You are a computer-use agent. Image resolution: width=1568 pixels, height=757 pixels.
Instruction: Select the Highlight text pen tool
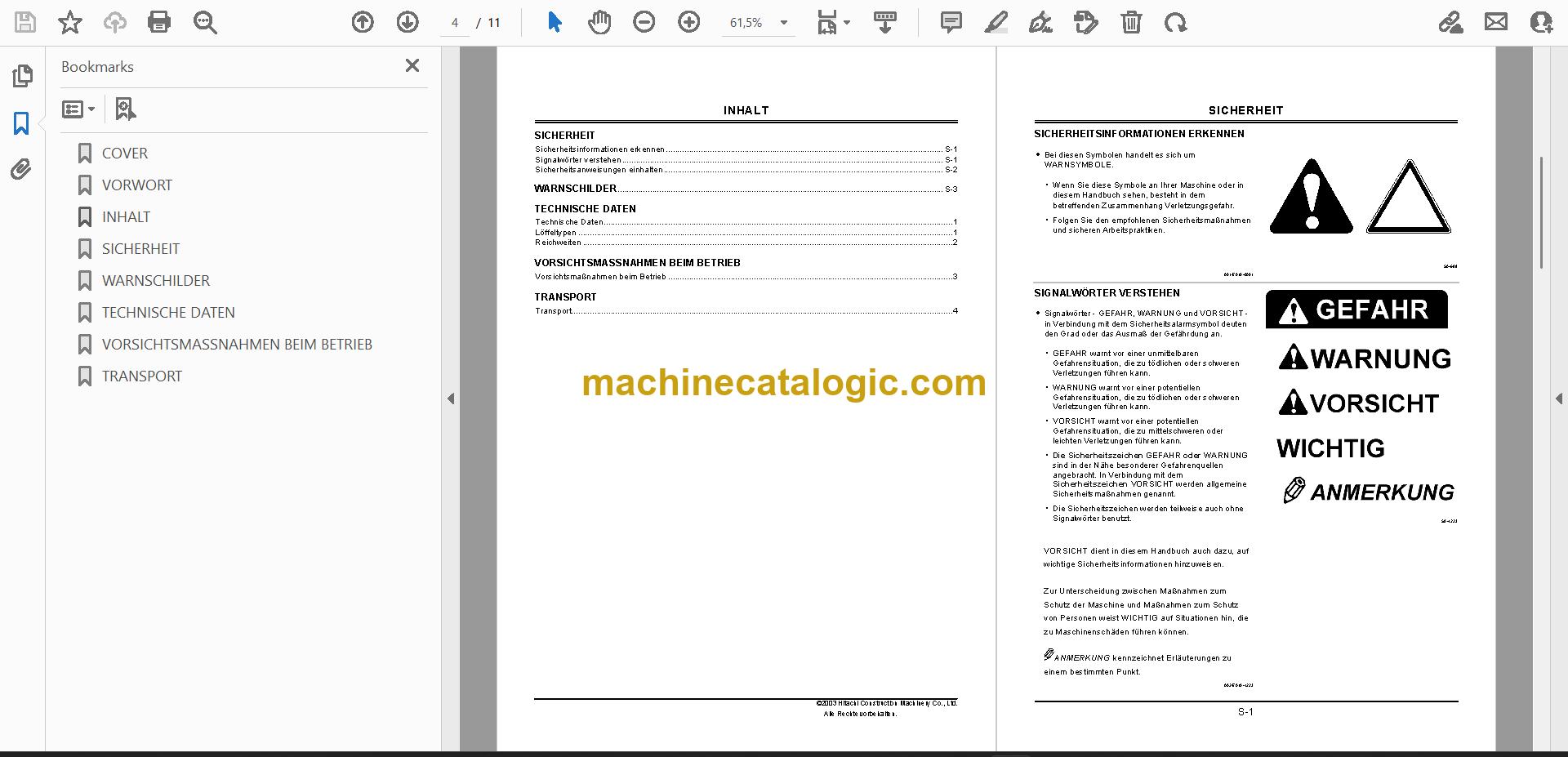coord(996,23)
